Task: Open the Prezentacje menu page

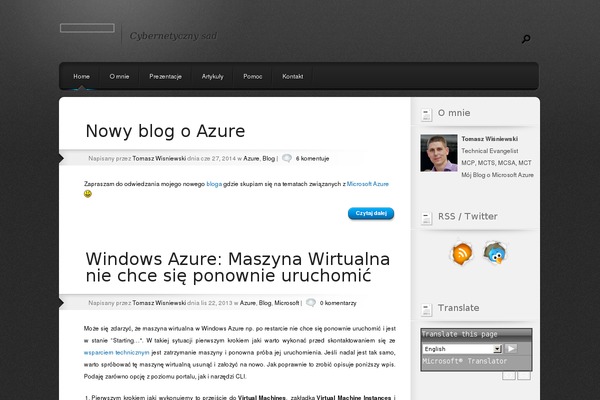Action: tap(165, 76)
